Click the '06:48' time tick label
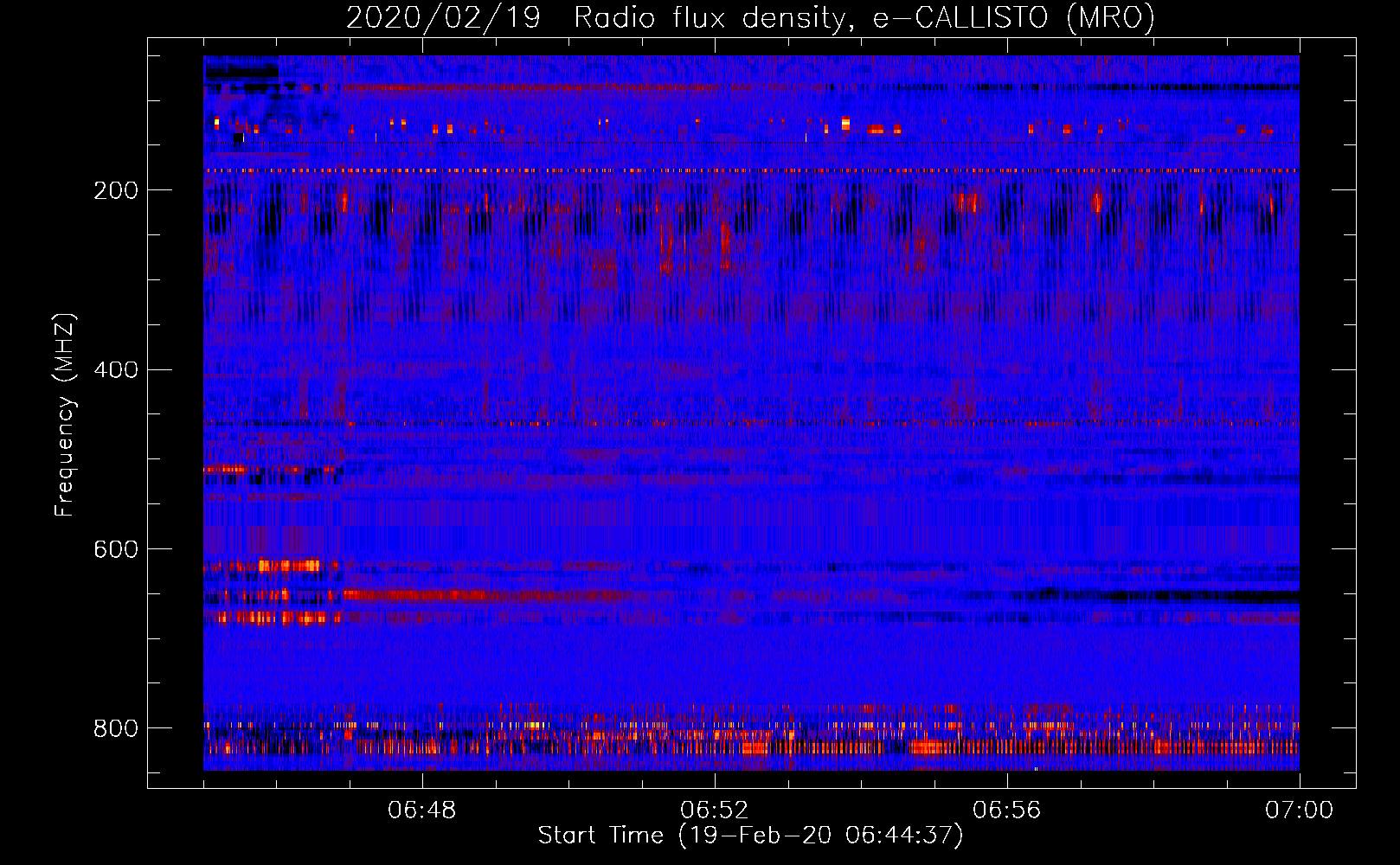The height and width of the screenshot is (865, 1400). (x=422, y=811)
